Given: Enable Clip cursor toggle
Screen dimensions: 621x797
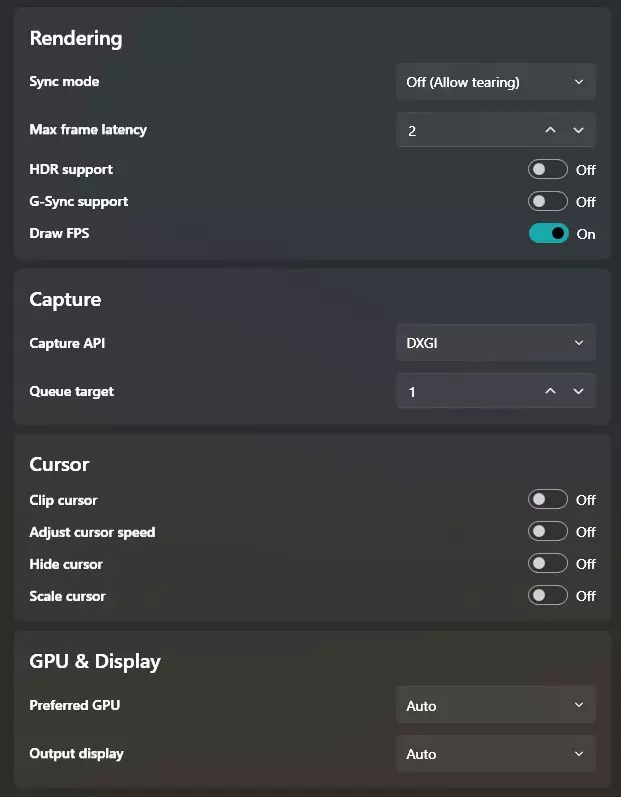Looking at the screenshot, I should (548, 499).
